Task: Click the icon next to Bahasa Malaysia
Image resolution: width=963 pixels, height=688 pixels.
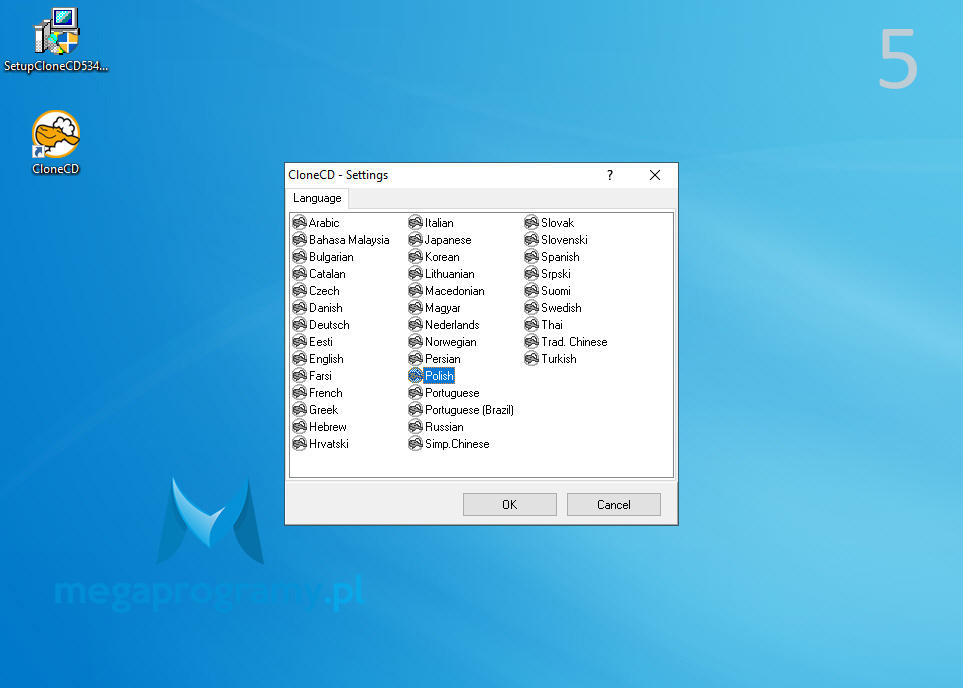Action: (300, 240)
